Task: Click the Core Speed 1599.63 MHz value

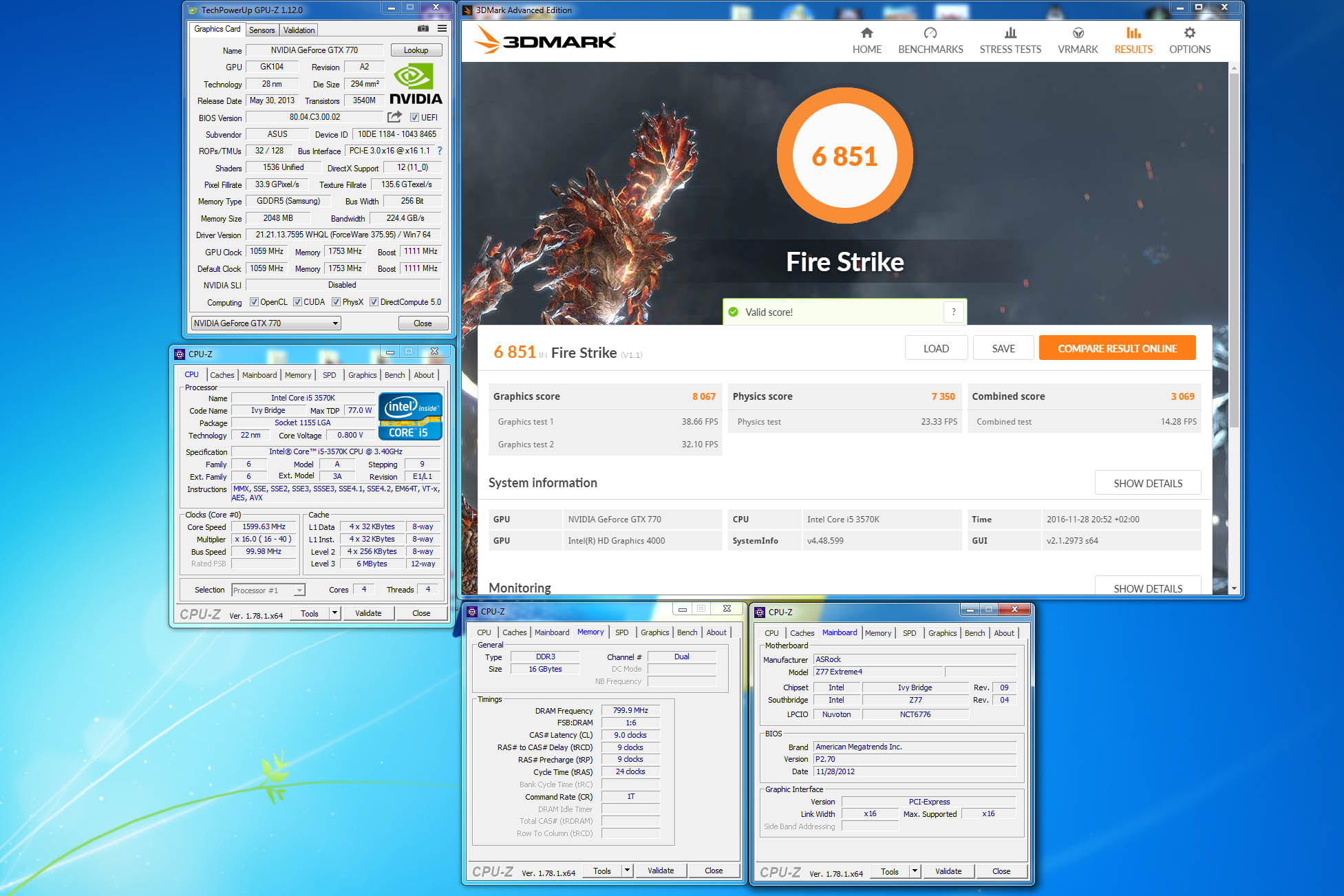Action: click(x=264, y=527)
